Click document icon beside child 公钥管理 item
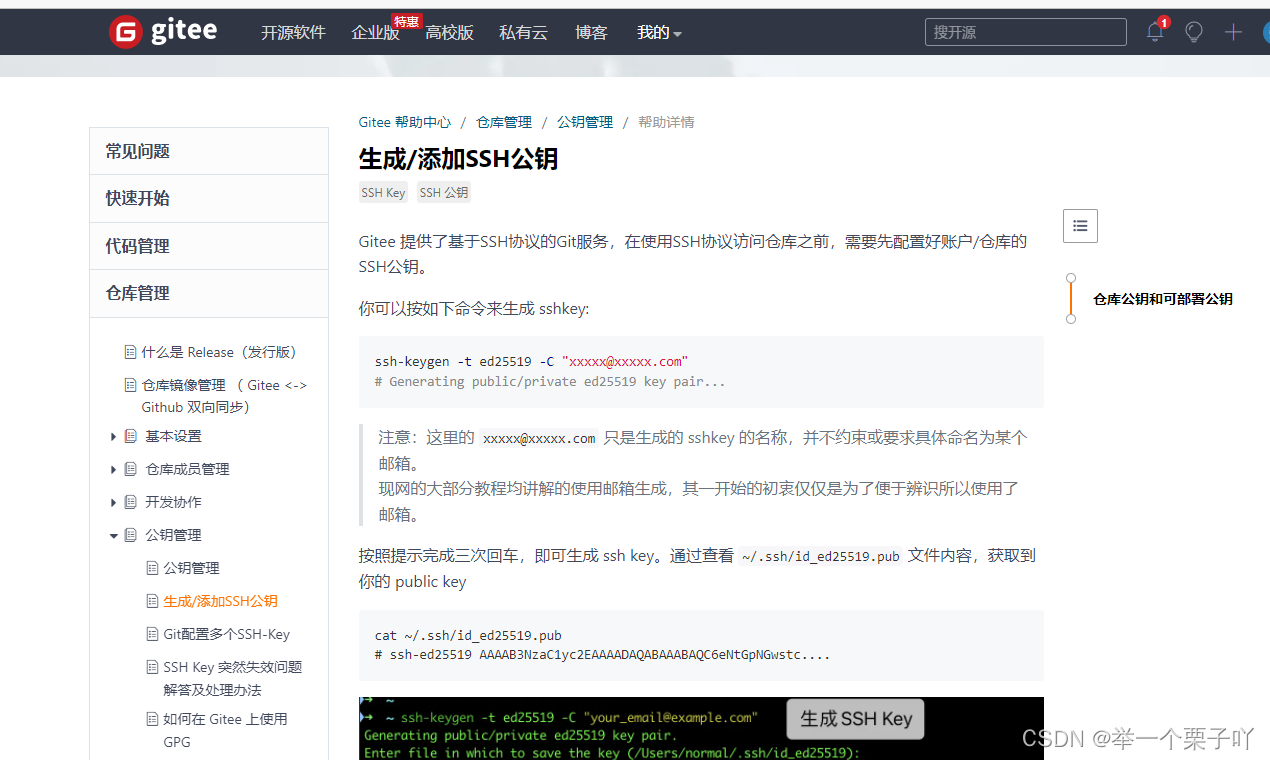The height and width of the screenshot is (760, 1270). [x=152, y=568]
